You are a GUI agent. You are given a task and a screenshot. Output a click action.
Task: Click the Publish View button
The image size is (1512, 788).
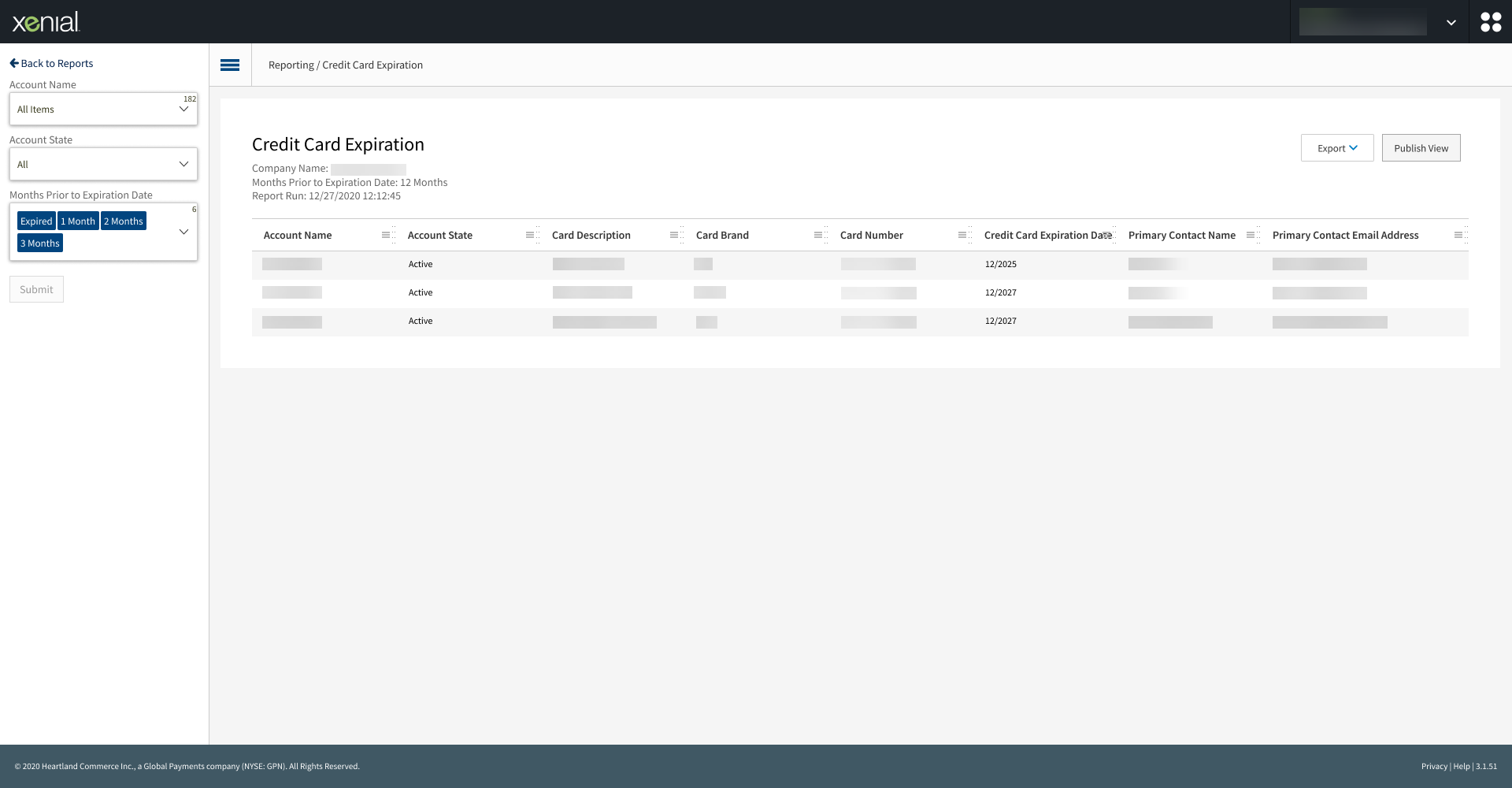(x=1421, y=148)
